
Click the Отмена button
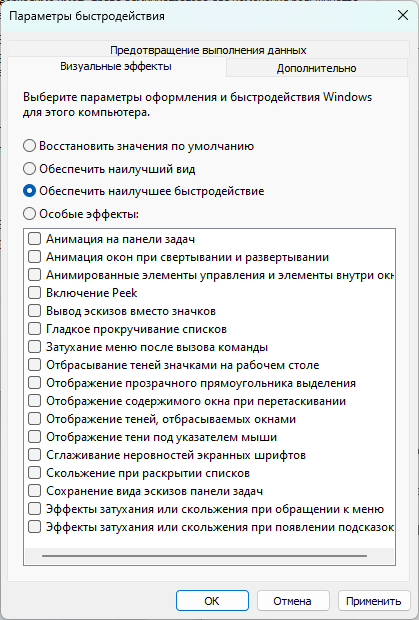pyautogui.click(x=293, y=601)
